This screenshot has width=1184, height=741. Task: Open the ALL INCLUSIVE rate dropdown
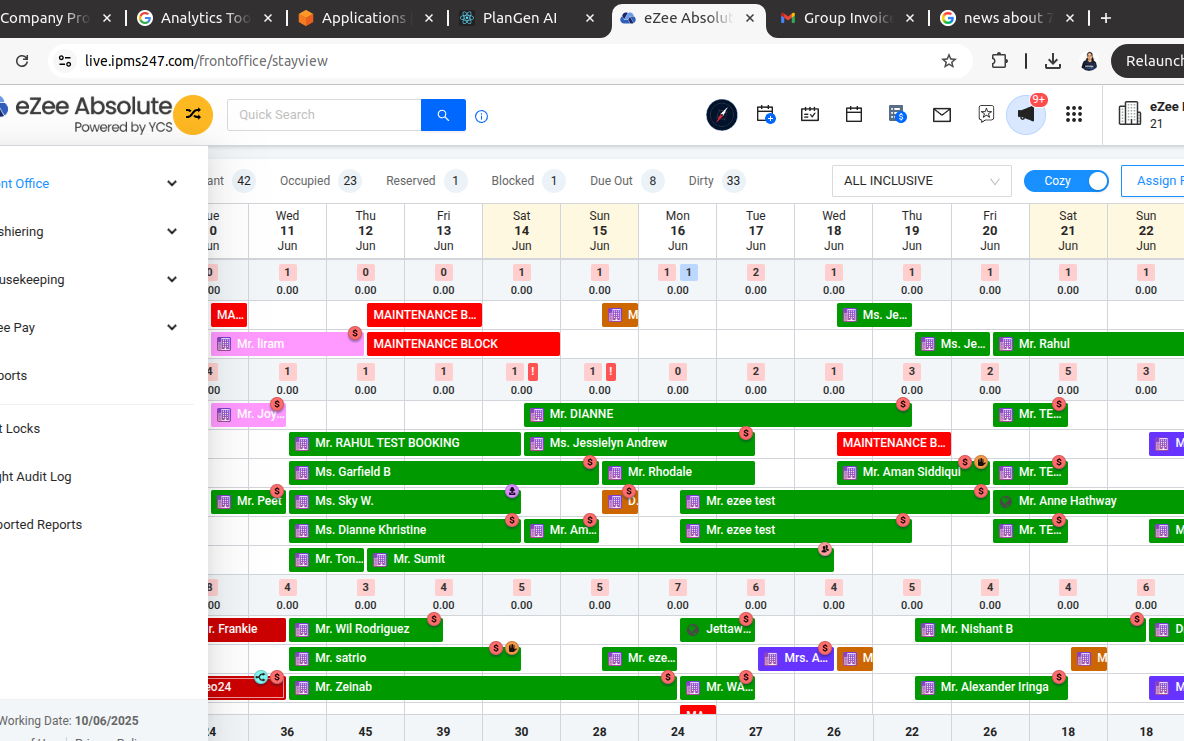(x=921, y=181)
